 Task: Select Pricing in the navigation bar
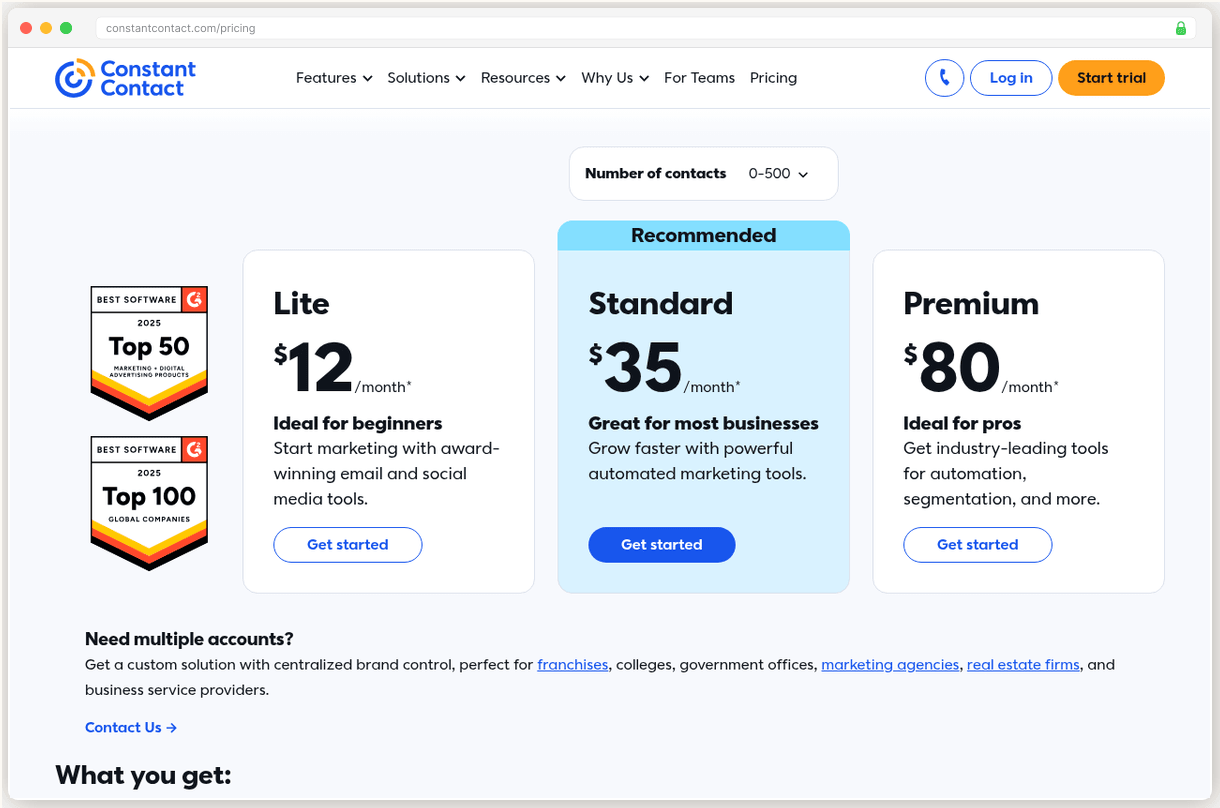click(773, 77)
